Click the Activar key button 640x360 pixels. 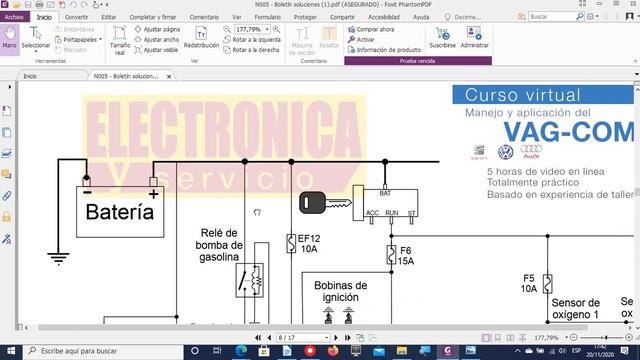coord(361,40)
